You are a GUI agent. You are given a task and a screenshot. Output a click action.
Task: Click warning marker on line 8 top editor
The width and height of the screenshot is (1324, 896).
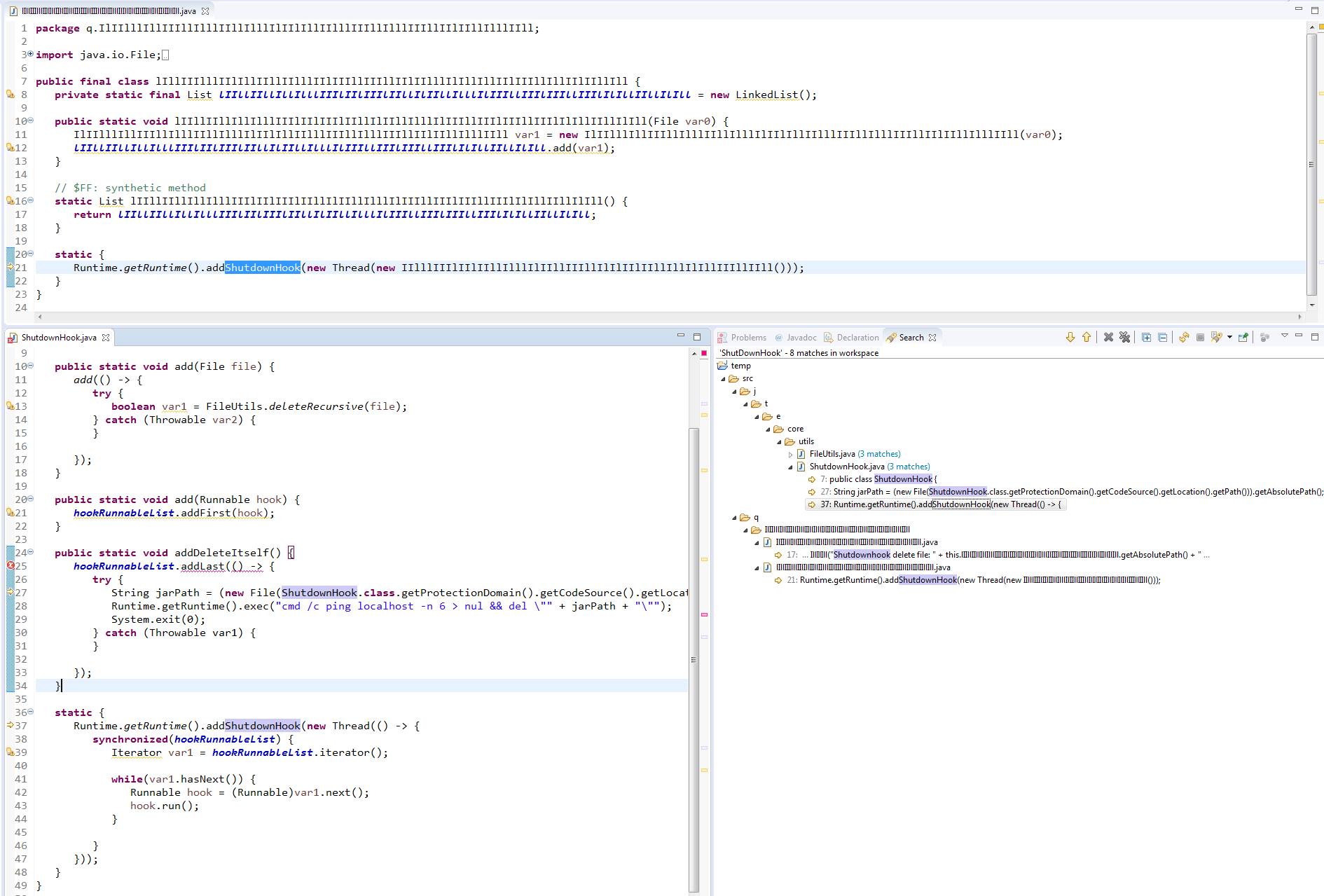pyautogui.click(x=11, y=94)
